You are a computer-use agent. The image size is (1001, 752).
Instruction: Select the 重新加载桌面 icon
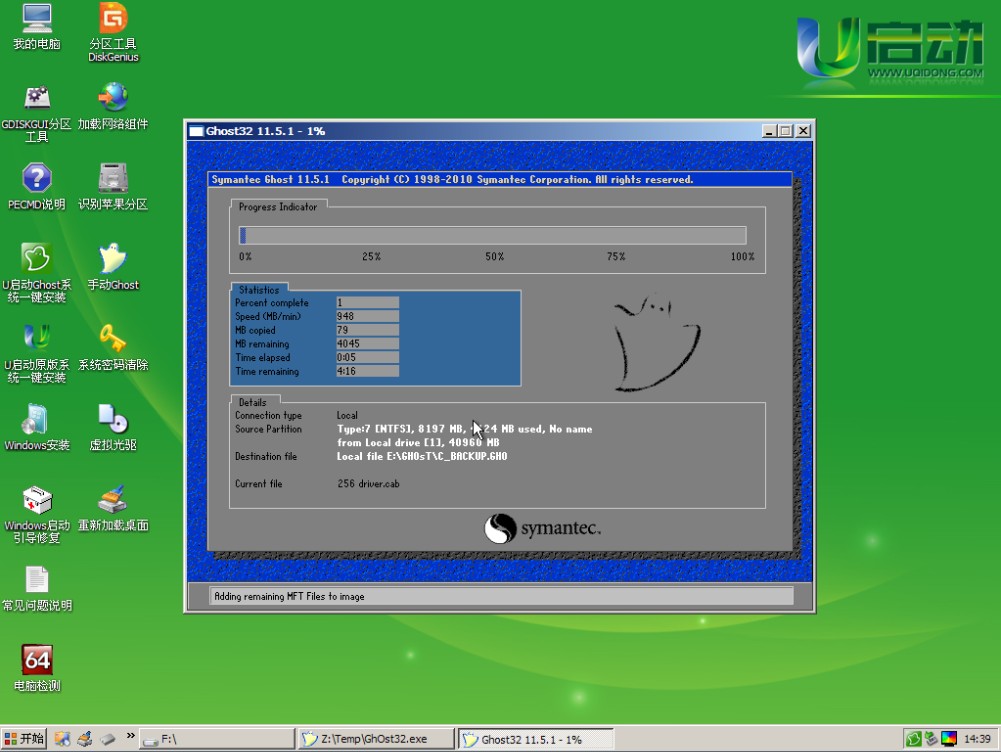pyautogui.click(x=113, y=509)
